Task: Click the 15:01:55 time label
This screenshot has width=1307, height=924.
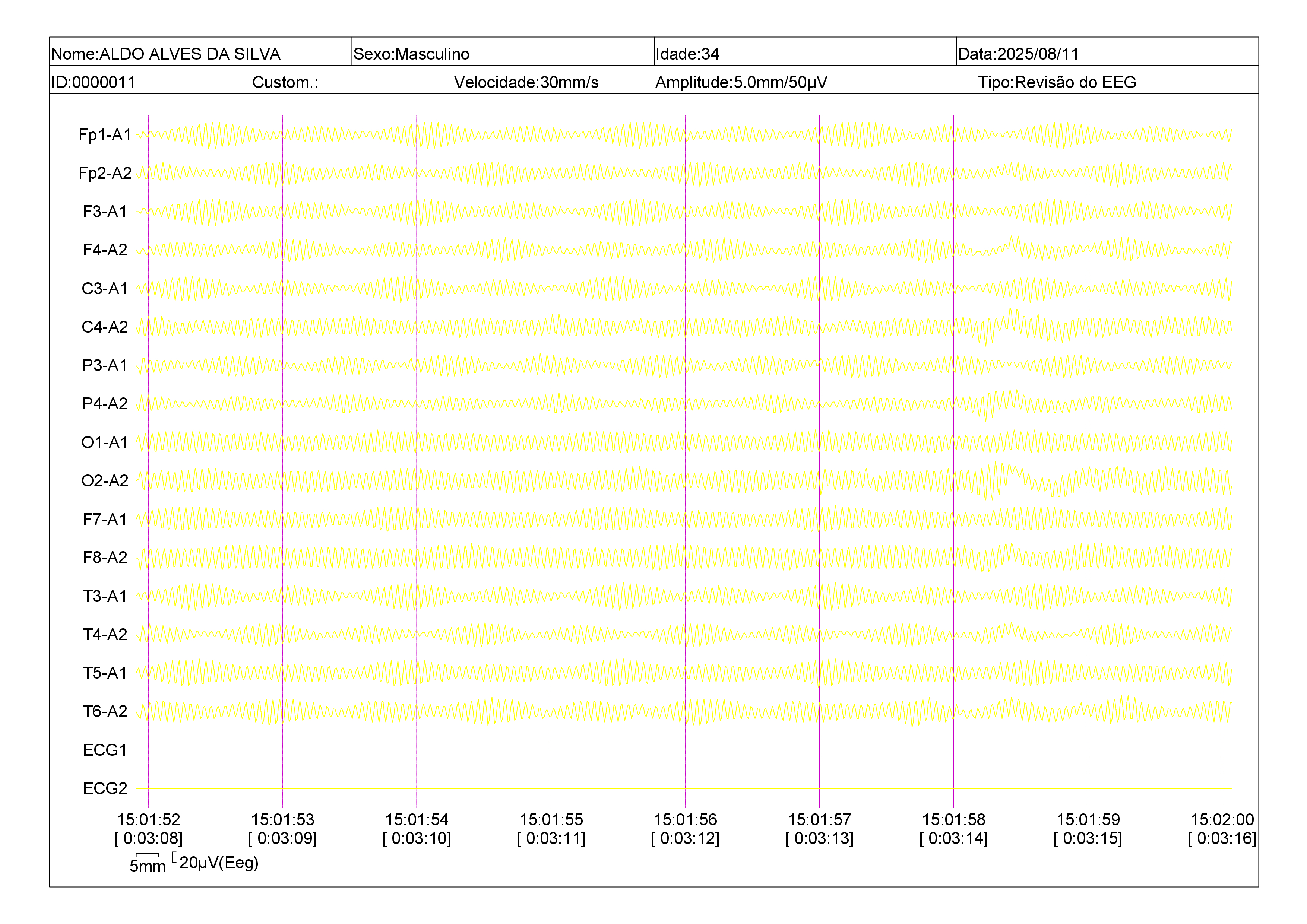Action: 551,820
